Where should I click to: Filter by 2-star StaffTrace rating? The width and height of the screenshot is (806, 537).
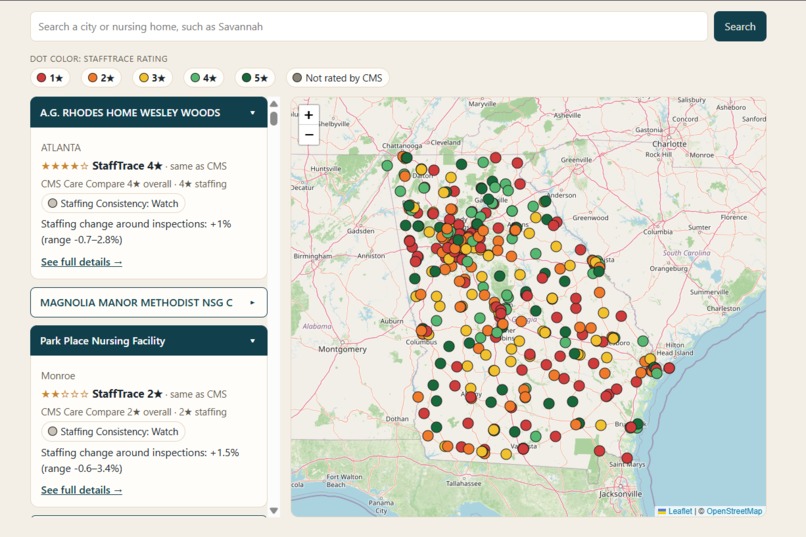101,78
